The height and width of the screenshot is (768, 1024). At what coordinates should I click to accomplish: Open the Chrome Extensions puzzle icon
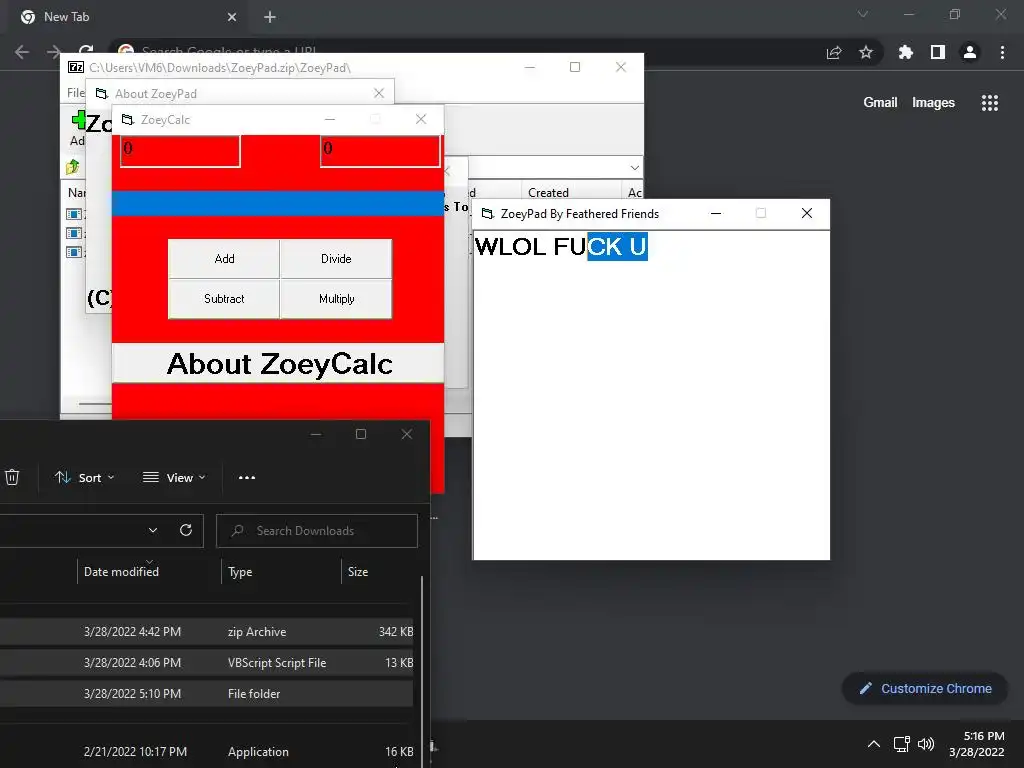pos(906,52)
